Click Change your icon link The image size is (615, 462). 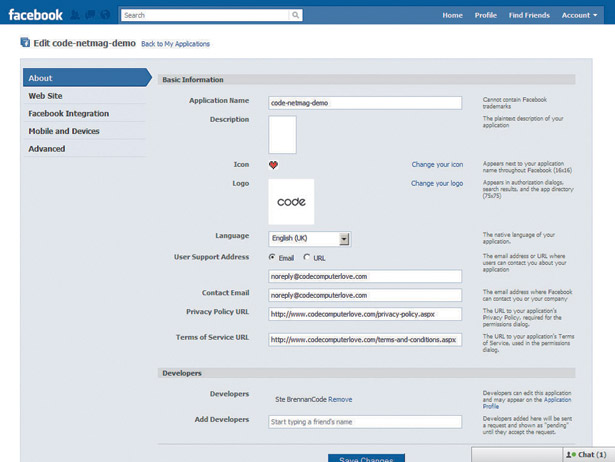(x=437, y=164)
